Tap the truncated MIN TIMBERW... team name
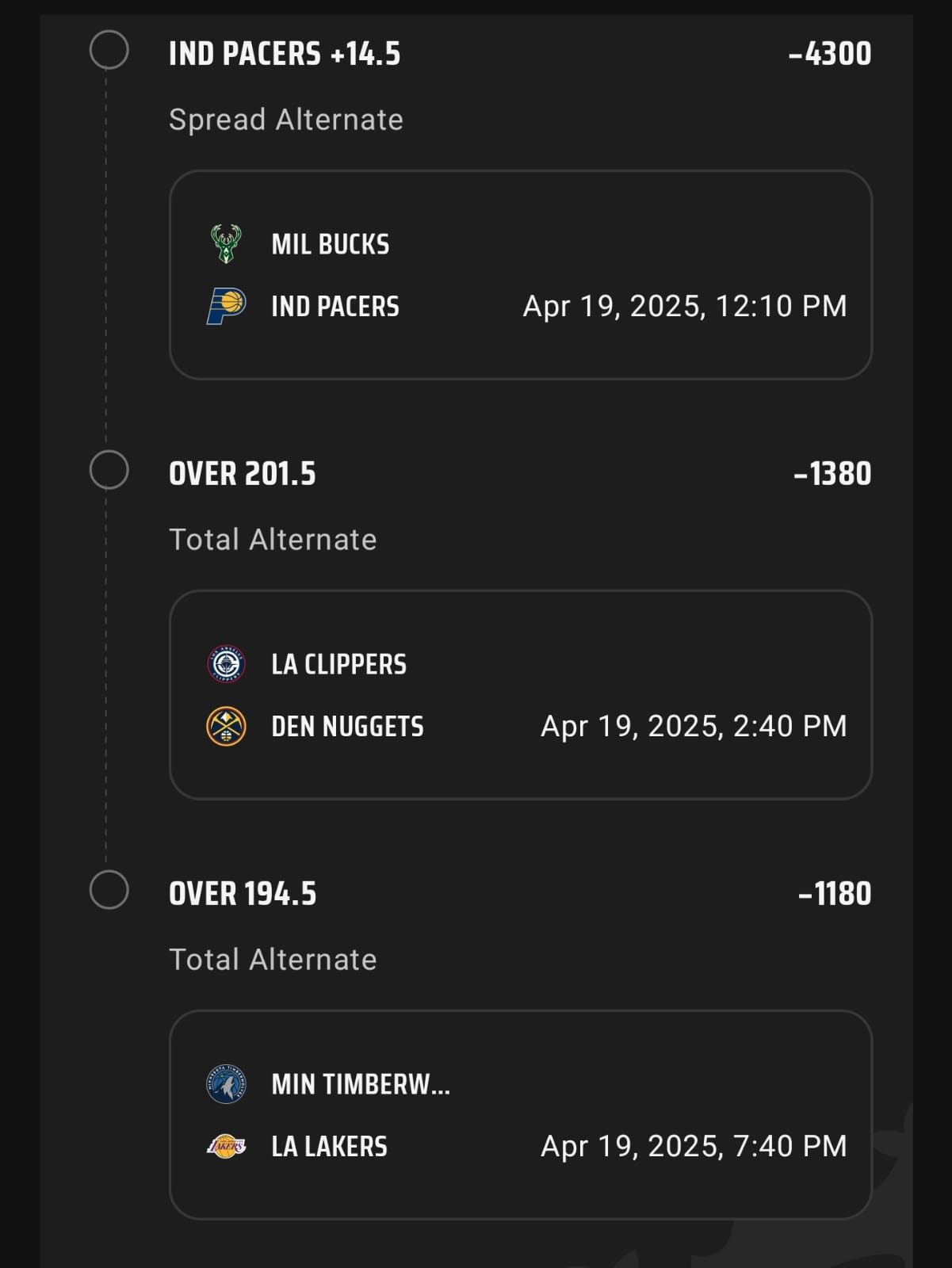The width and height of the screenshot is (952, 1268). [x=361, y=1084]
